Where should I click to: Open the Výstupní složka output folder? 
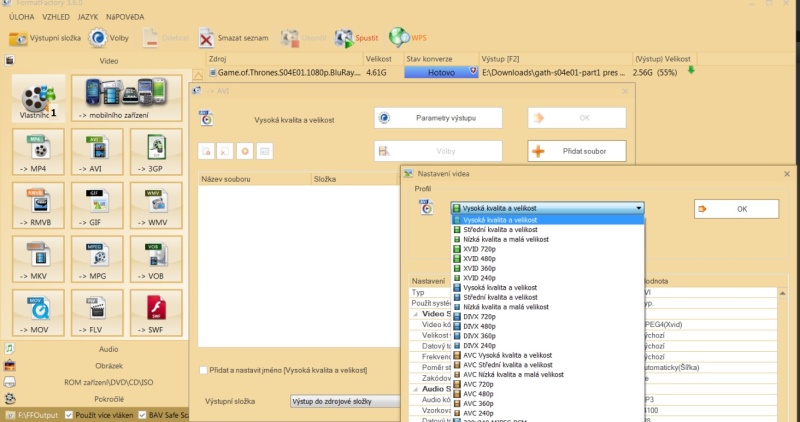(45, 38)
